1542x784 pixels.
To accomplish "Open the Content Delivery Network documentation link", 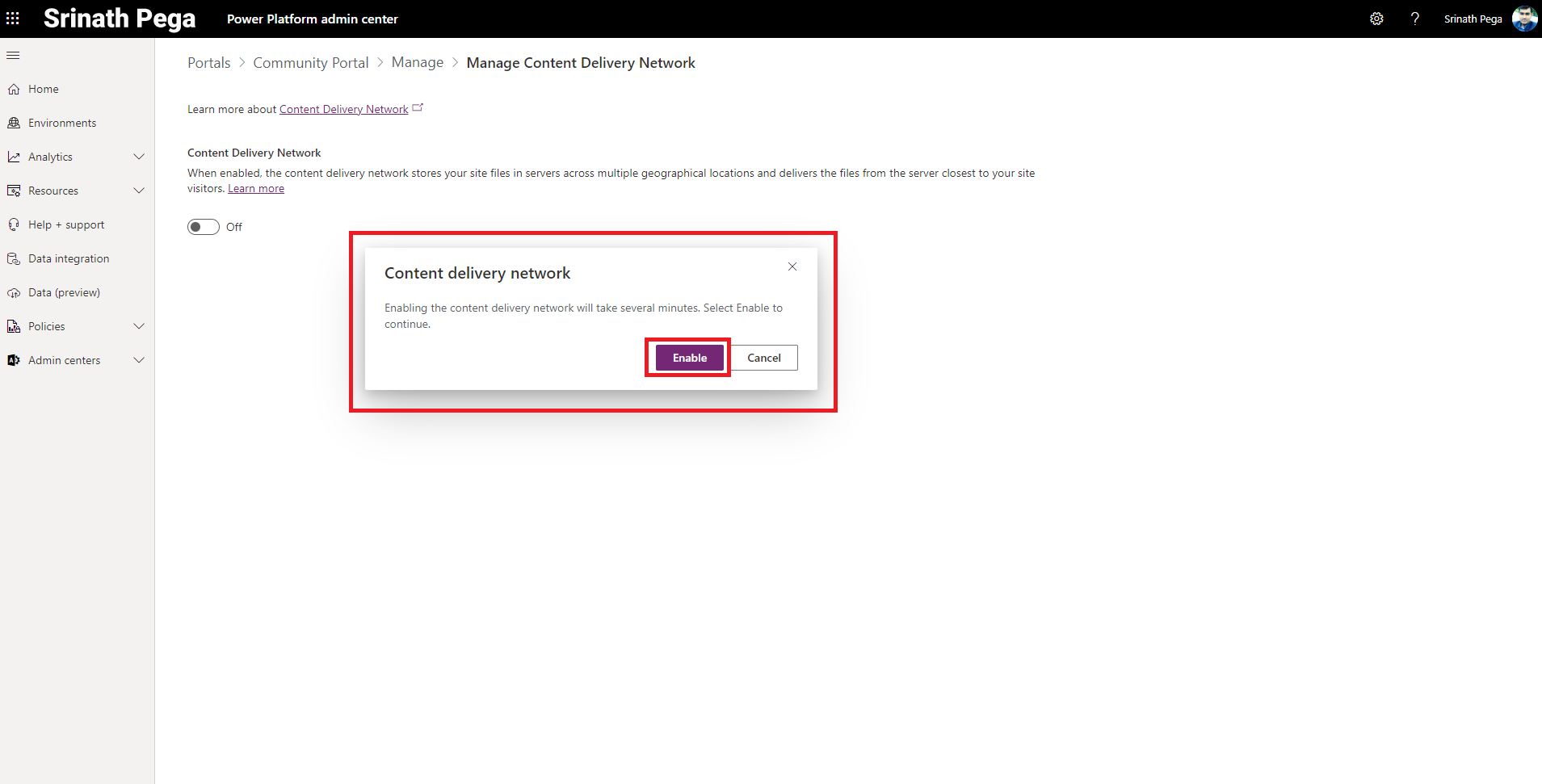I will pyautogui.click(x=343, y=110).
